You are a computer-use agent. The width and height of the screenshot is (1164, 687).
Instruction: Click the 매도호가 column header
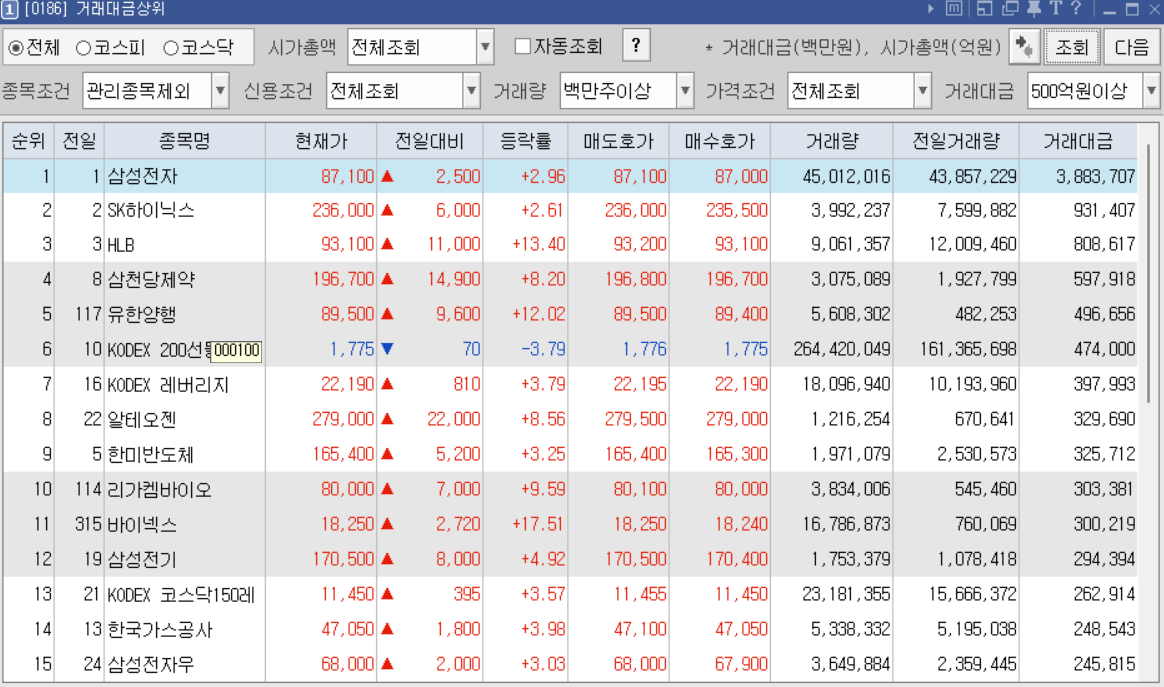(x=618, y=140)
